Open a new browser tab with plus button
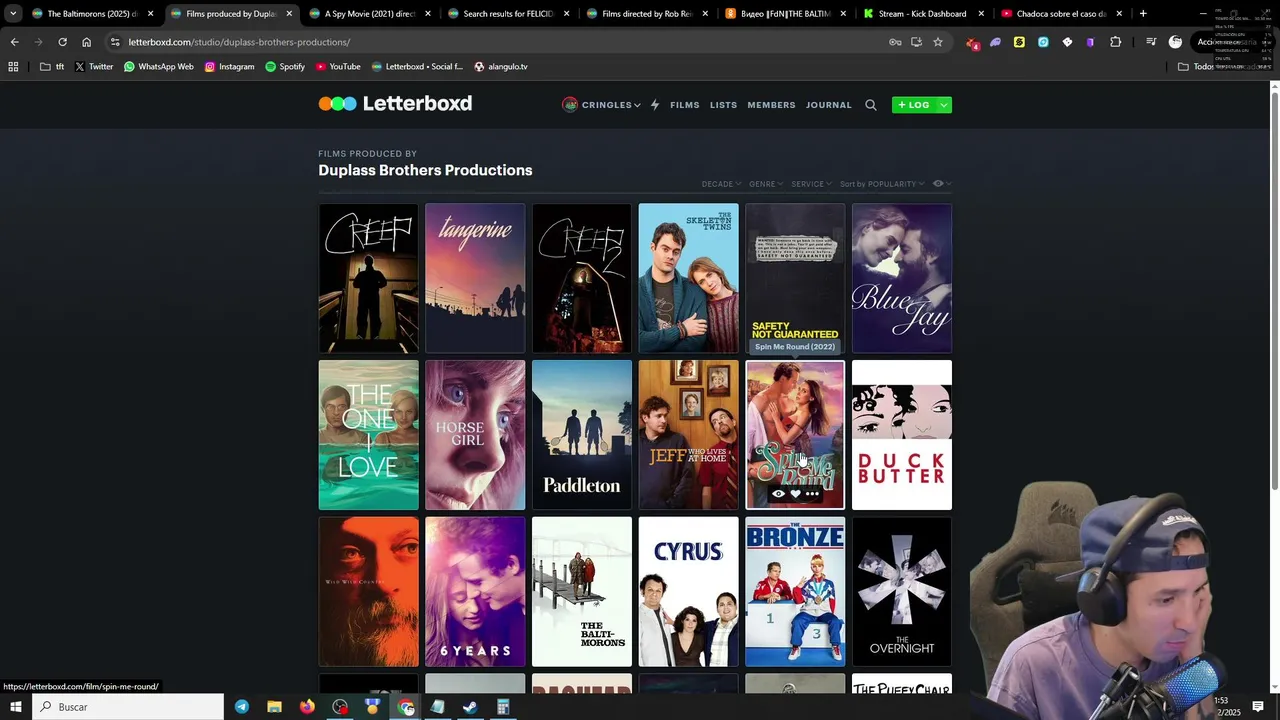The height and width of the screenshot is (720, 1280). tap(1143, 14)
